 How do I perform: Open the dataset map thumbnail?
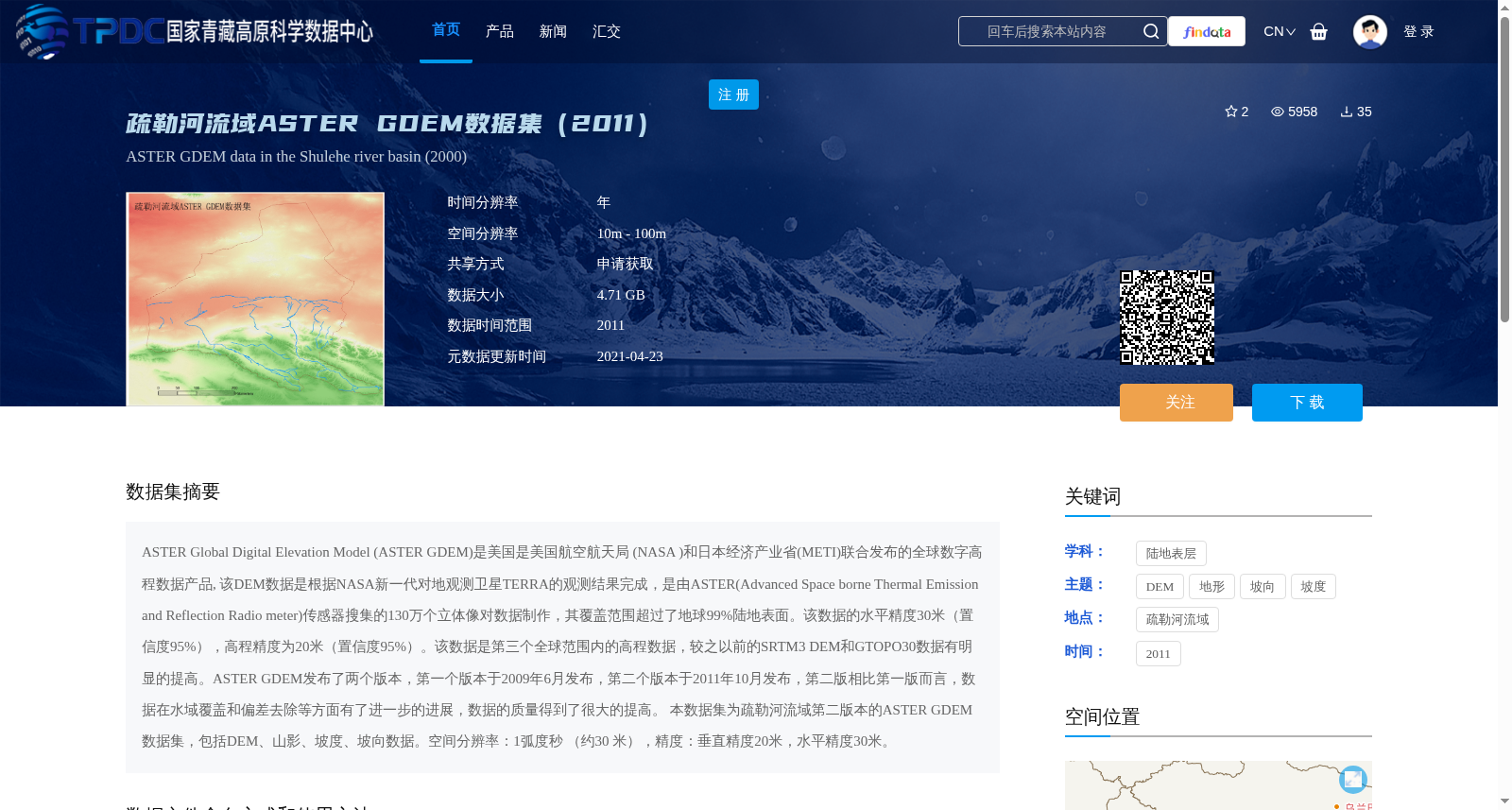[x=255, y=299]
